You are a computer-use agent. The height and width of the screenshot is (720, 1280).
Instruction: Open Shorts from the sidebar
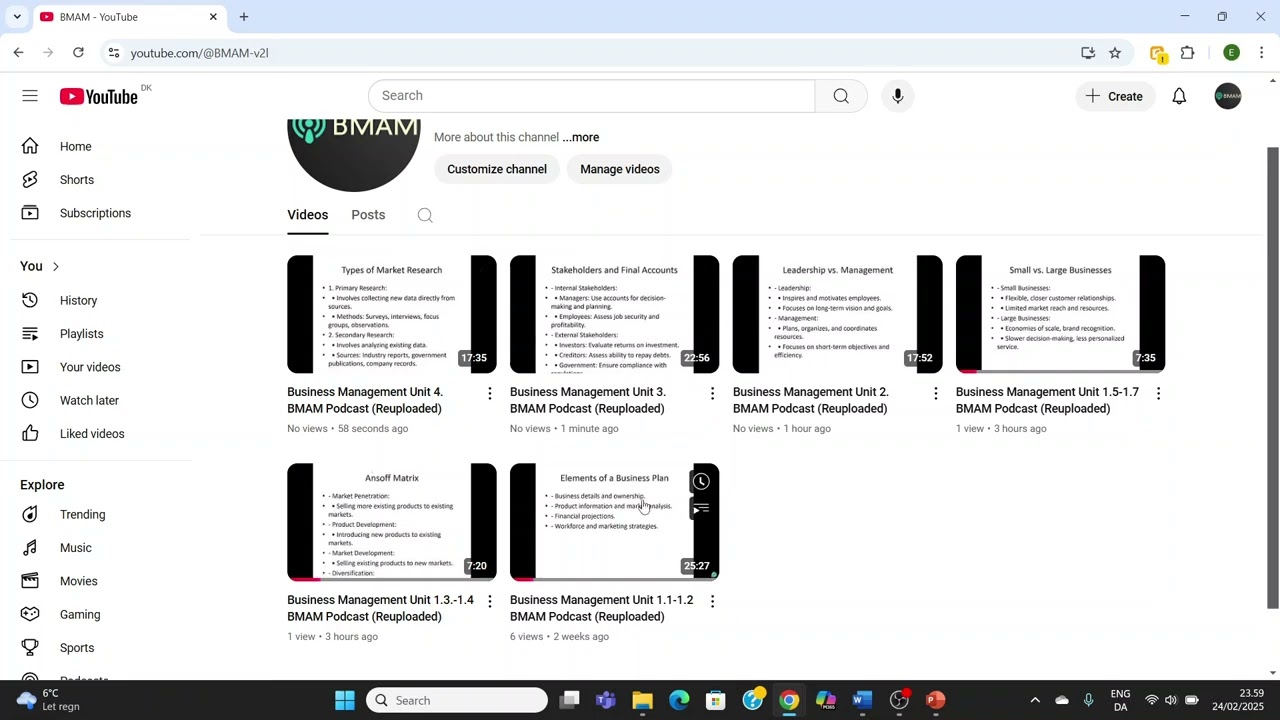coord(77,180)
